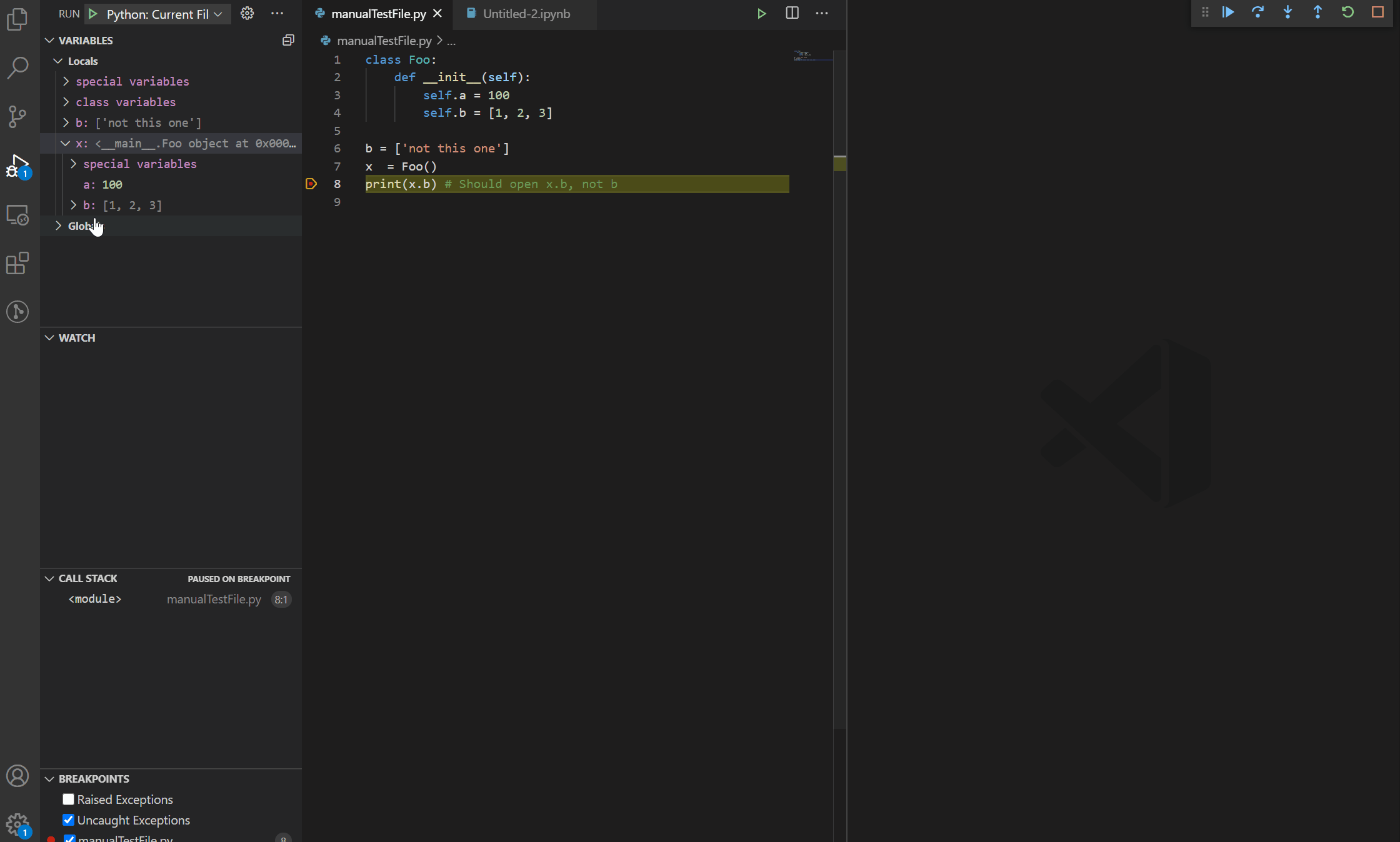The image size is (1400, 842).
Task: Place cursor on print(x.b) line
Action: [577, 184]
